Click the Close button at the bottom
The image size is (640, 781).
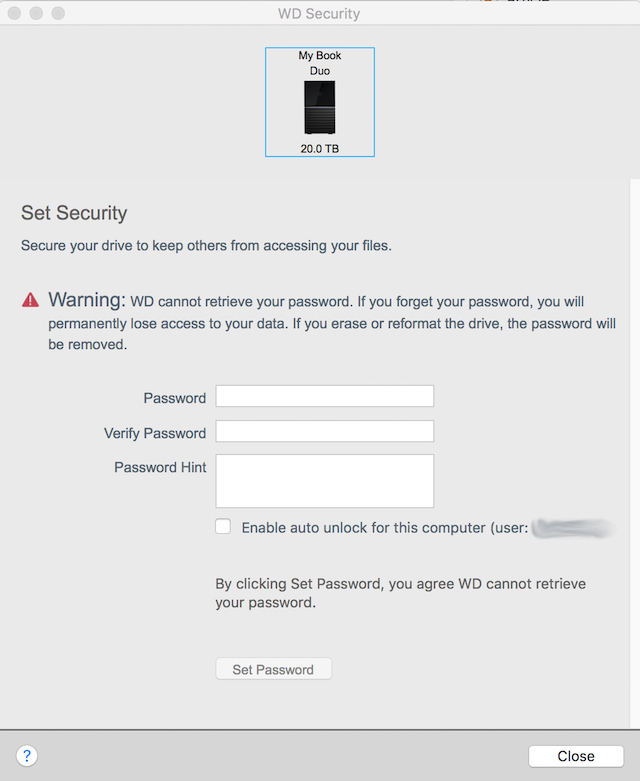(x=576, y=756)
